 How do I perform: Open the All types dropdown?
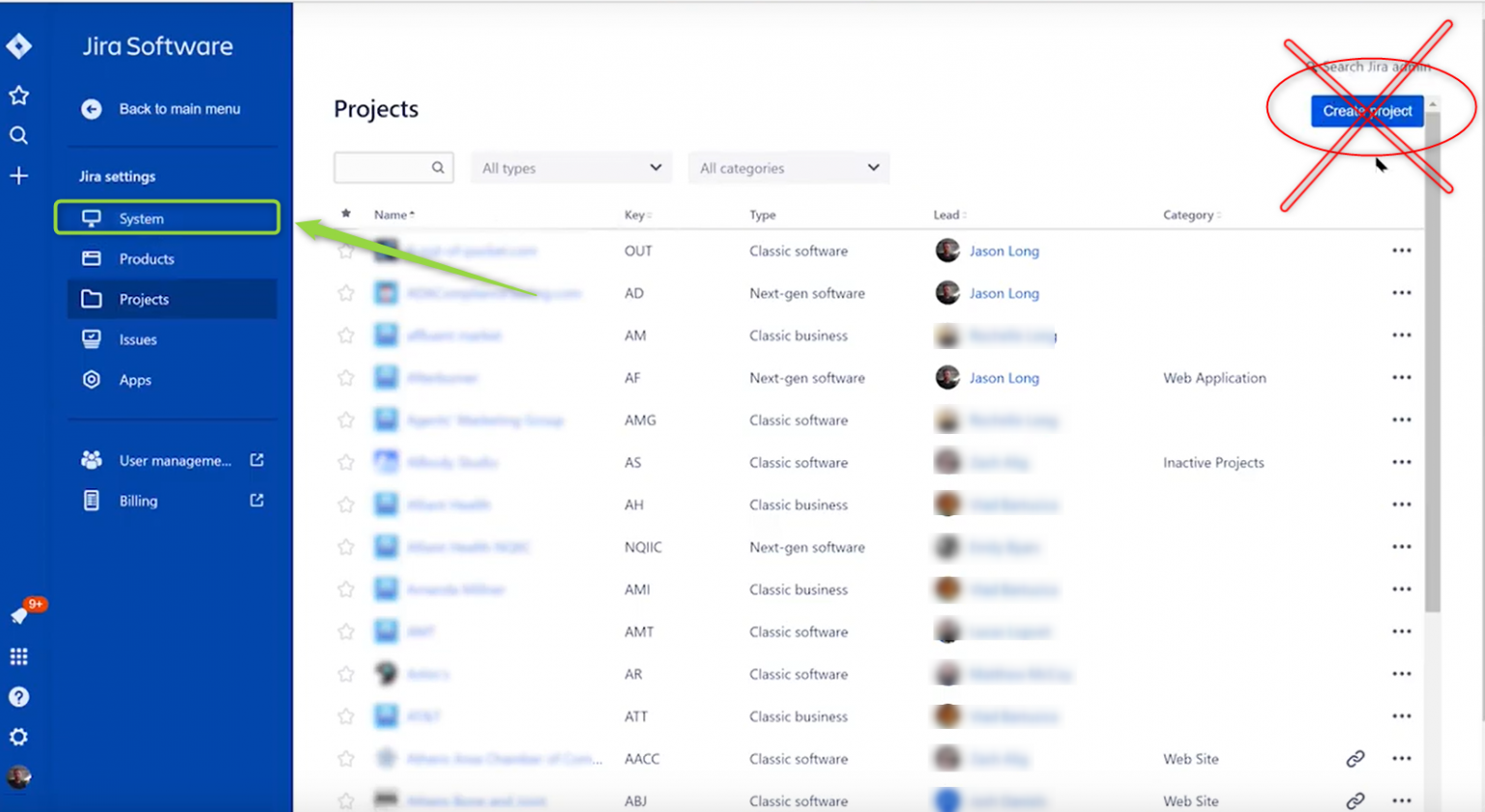pos(570,167)
